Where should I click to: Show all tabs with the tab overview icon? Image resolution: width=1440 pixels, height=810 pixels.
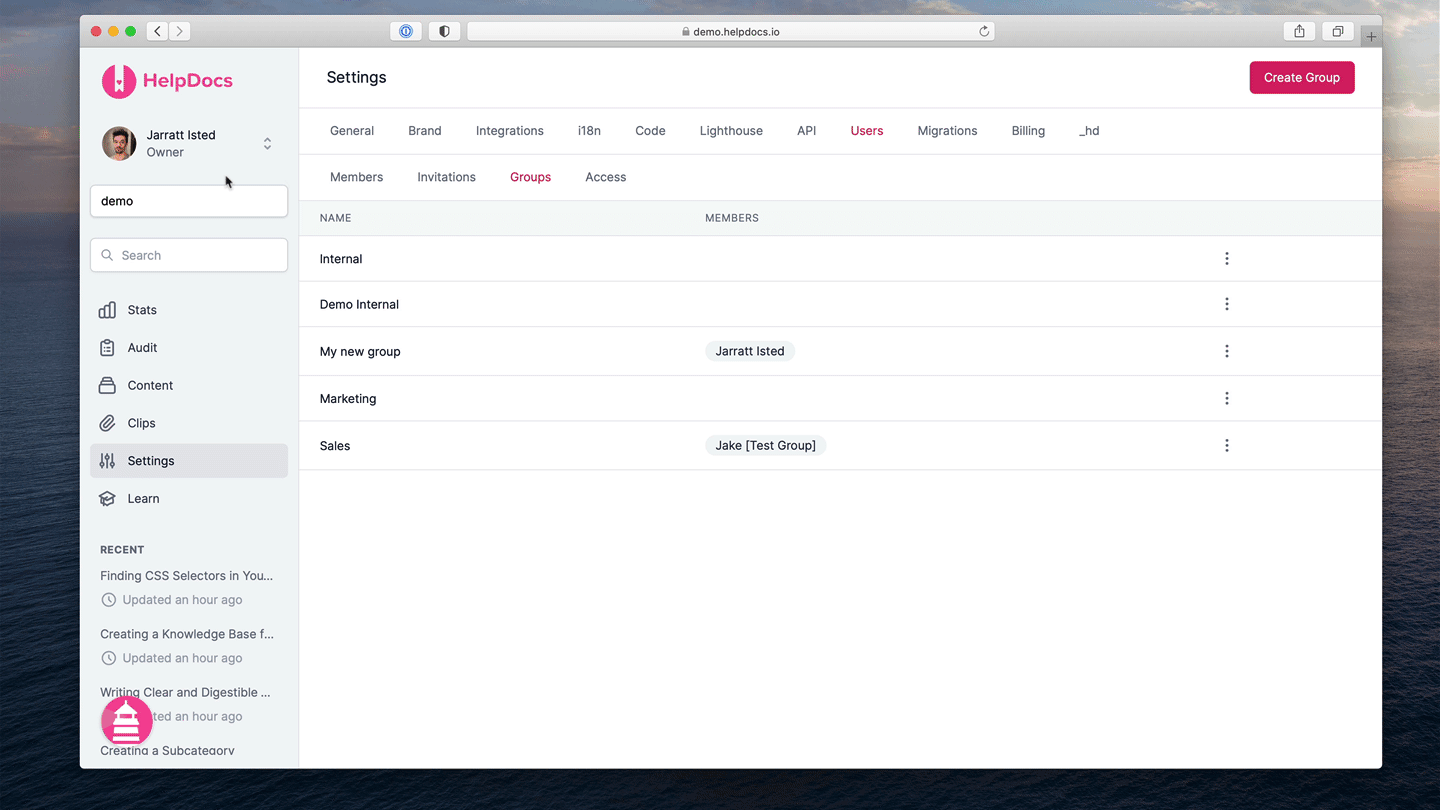tap(1337, 31)
